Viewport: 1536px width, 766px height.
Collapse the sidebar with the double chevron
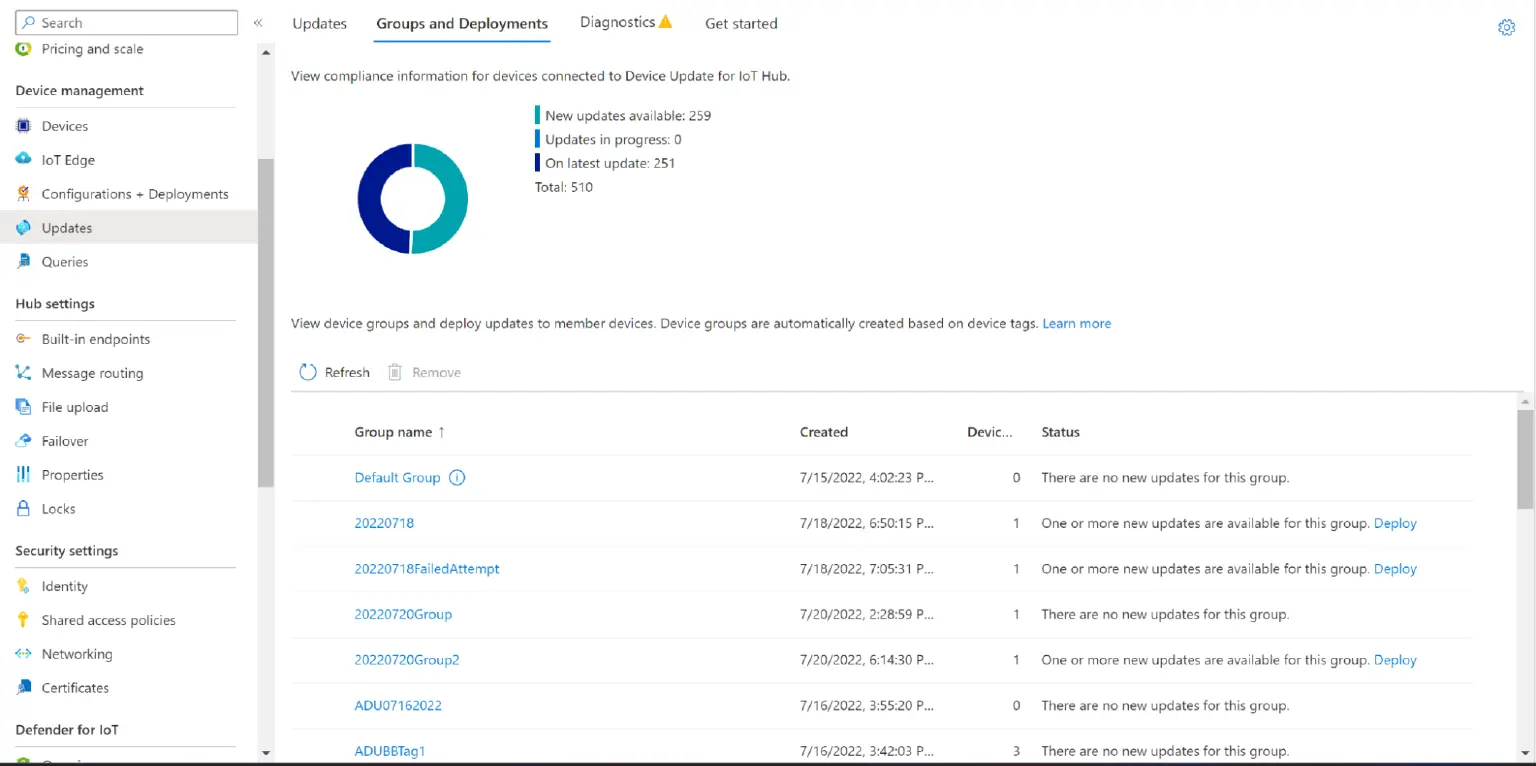pyautogui.click(x=258, y=20)
